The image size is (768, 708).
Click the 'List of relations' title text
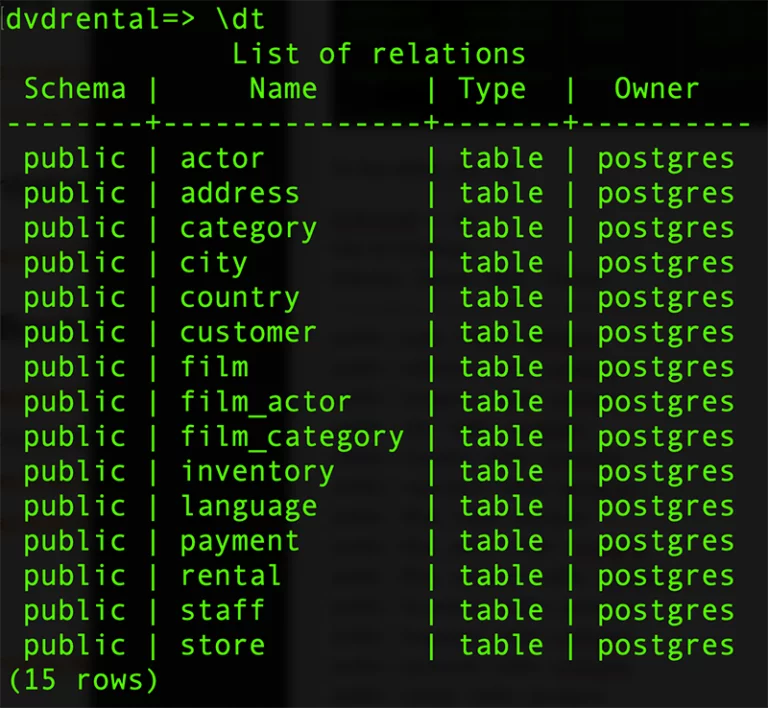click(379, 54)
